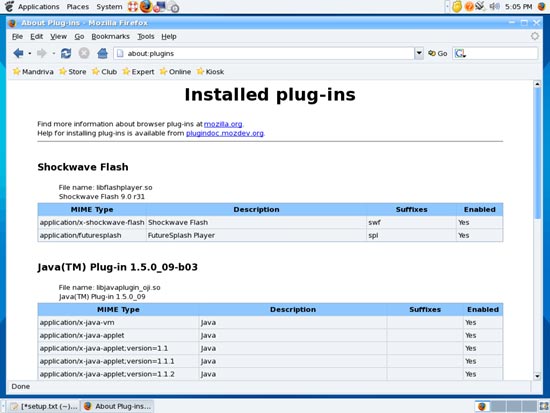
Task: Go back with the blue Back arrow
Action: click(18, 53)
